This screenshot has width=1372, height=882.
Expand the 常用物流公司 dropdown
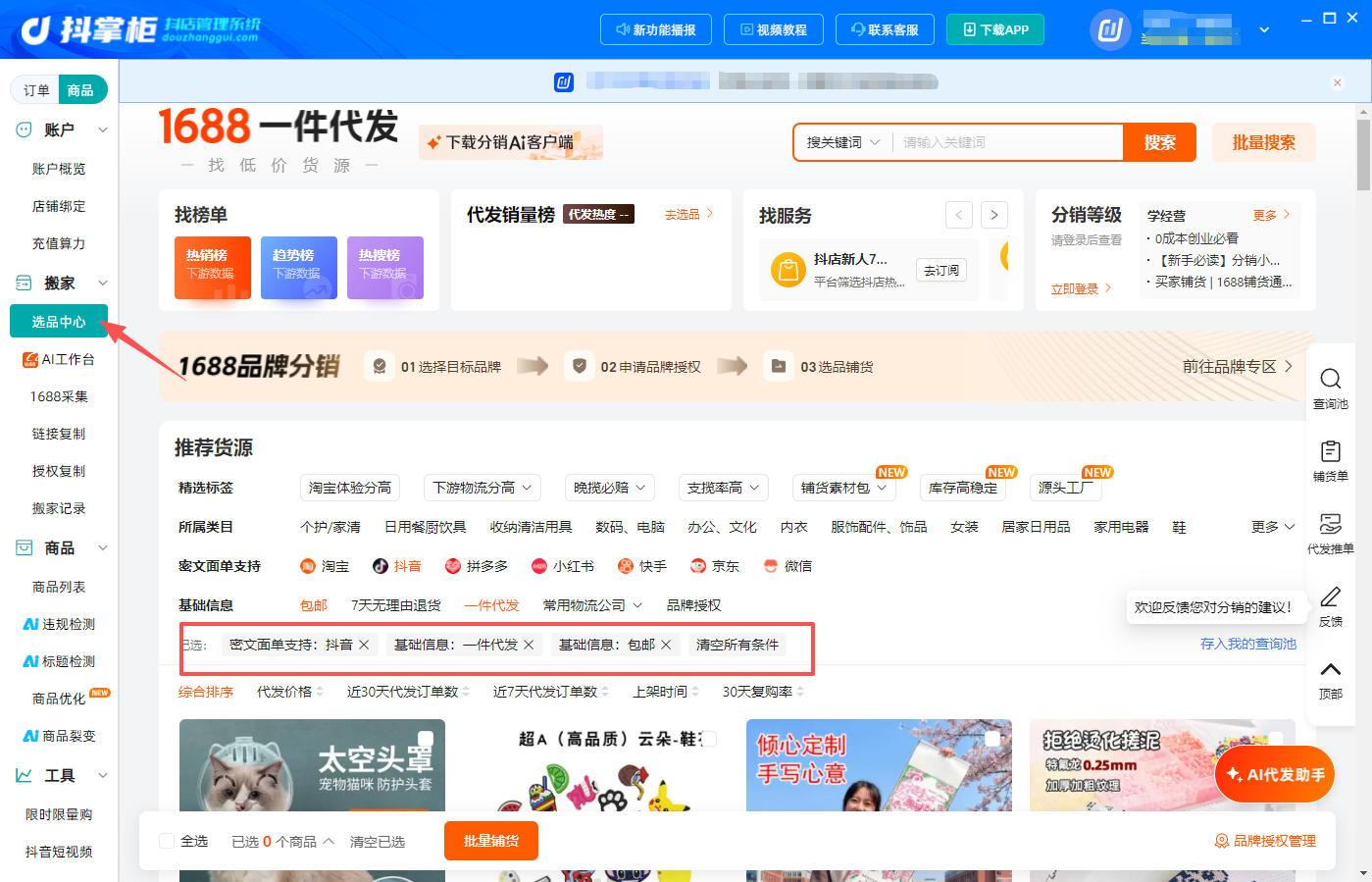[x=592, y=605]
